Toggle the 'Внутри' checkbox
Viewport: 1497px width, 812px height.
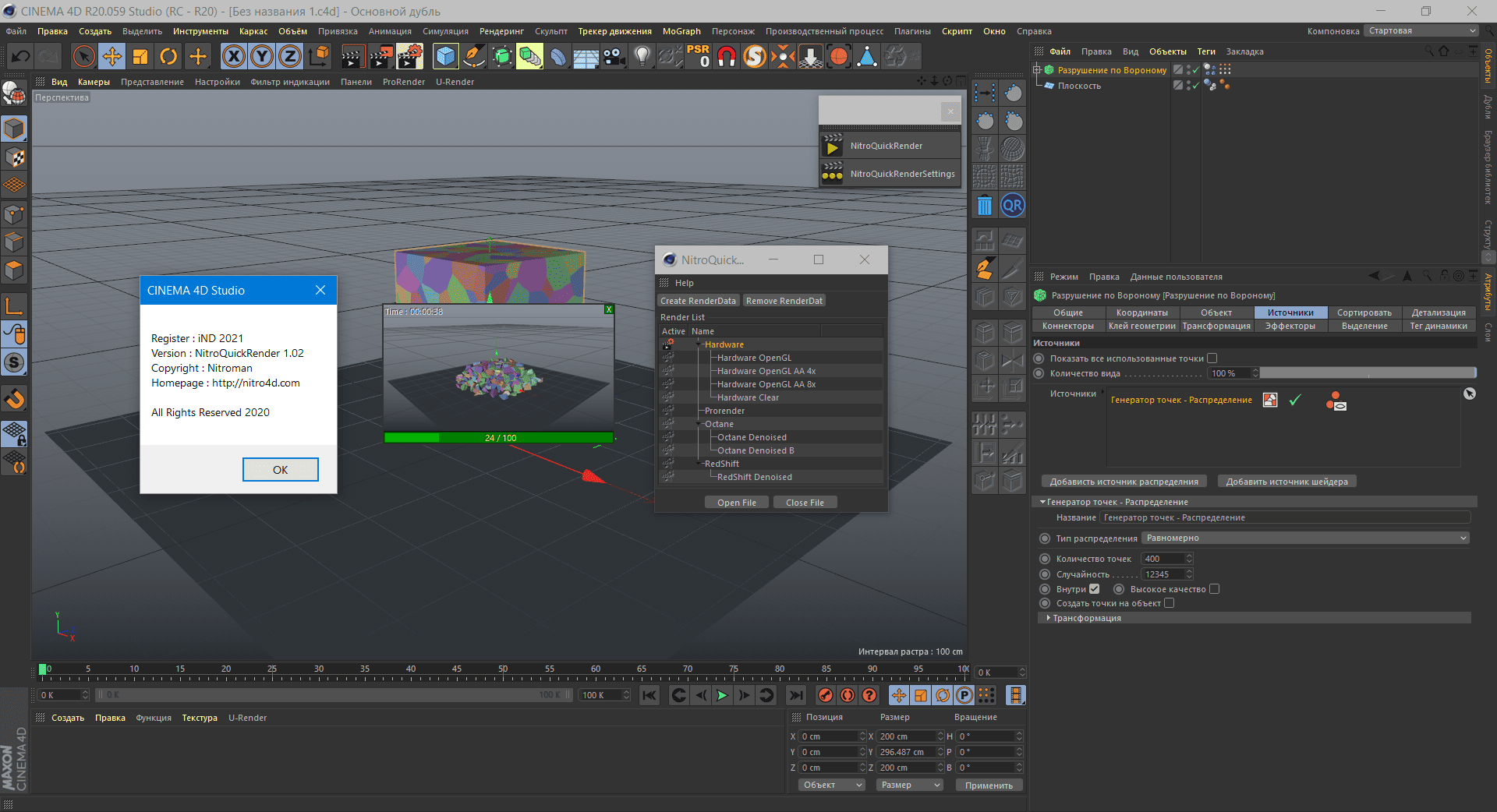coord(1094,589)
